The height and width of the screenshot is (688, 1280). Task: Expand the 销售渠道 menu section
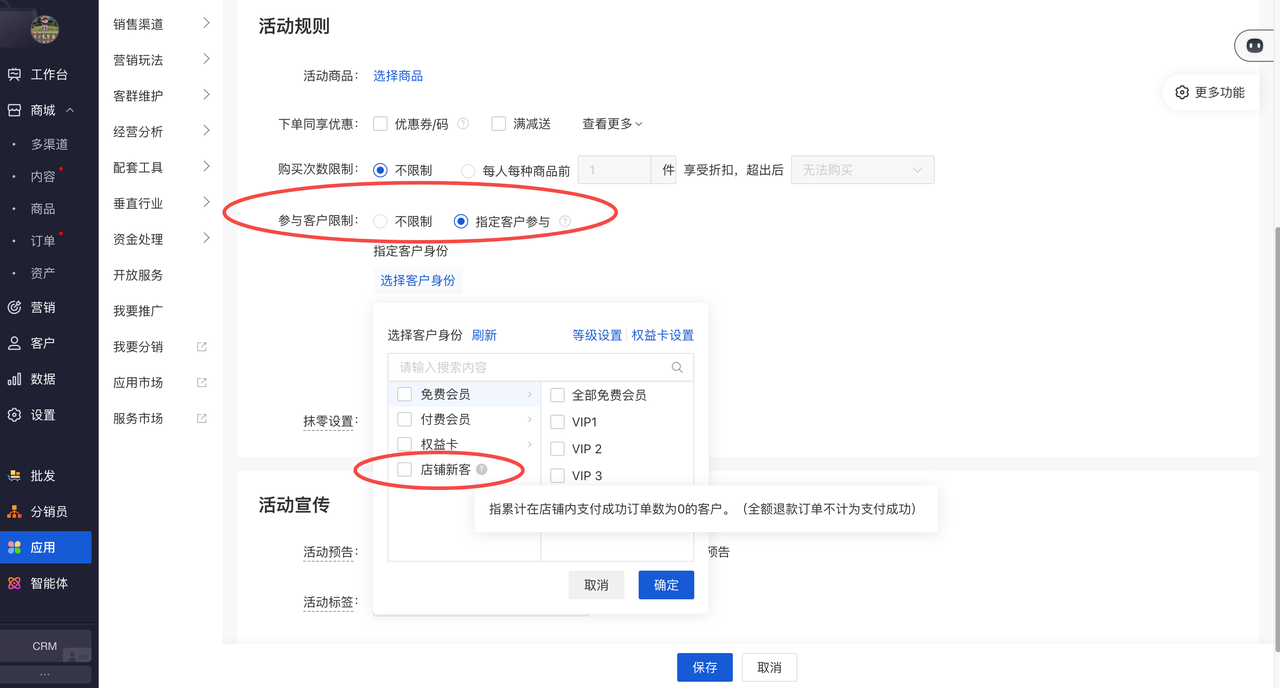[x=160, y=24]
